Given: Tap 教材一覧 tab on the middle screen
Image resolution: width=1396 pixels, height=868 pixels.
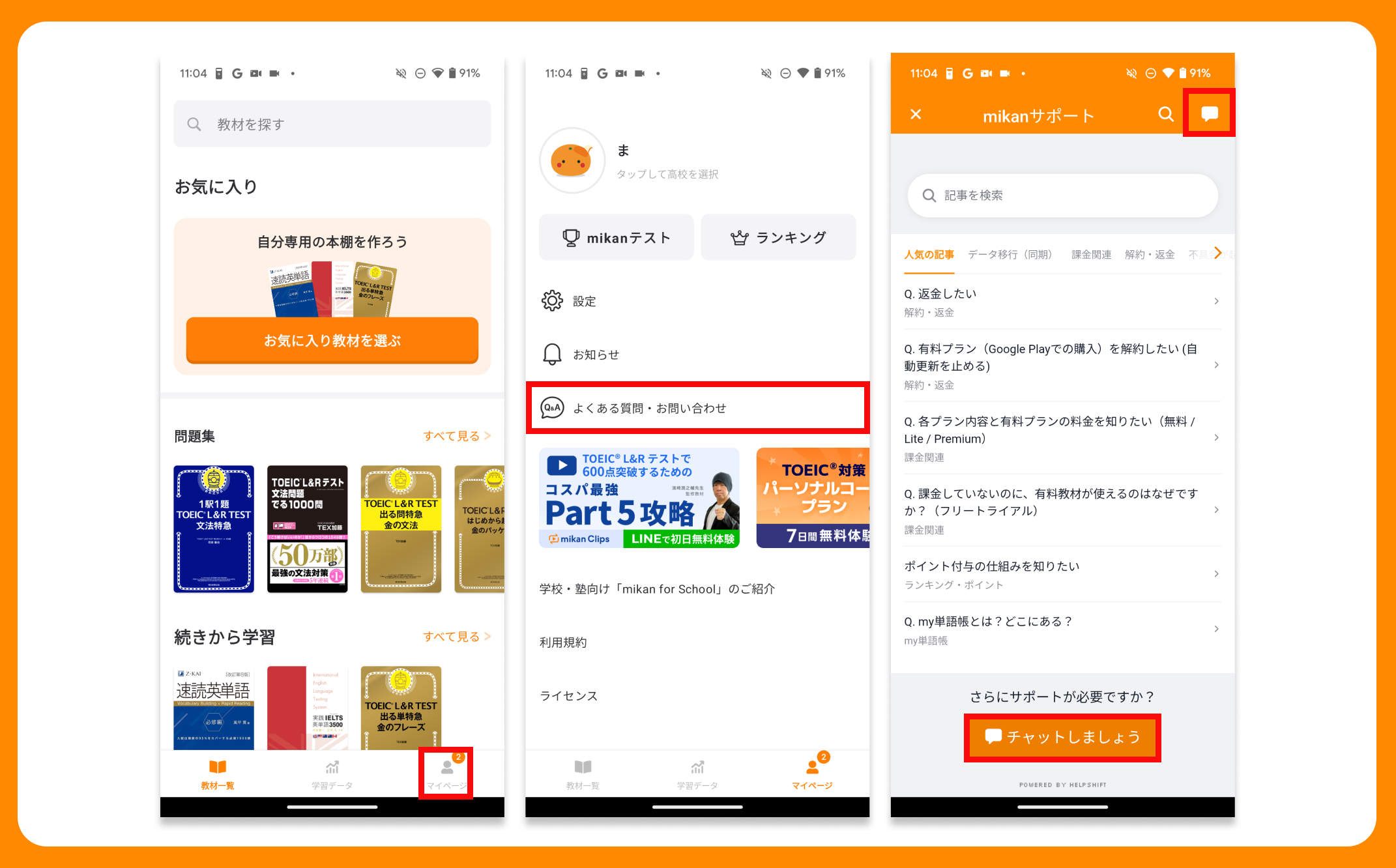Looking at the screenshot, I should [583, 774].
